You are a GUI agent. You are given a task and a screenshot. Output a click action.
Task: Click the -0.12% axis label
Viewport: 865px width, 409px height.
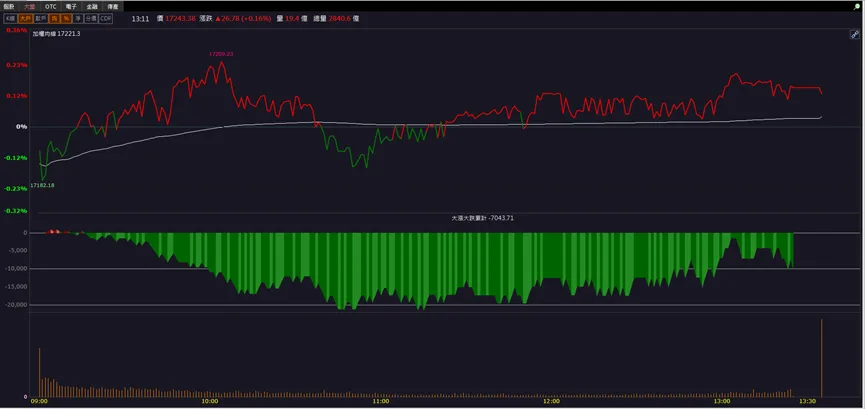16,158
